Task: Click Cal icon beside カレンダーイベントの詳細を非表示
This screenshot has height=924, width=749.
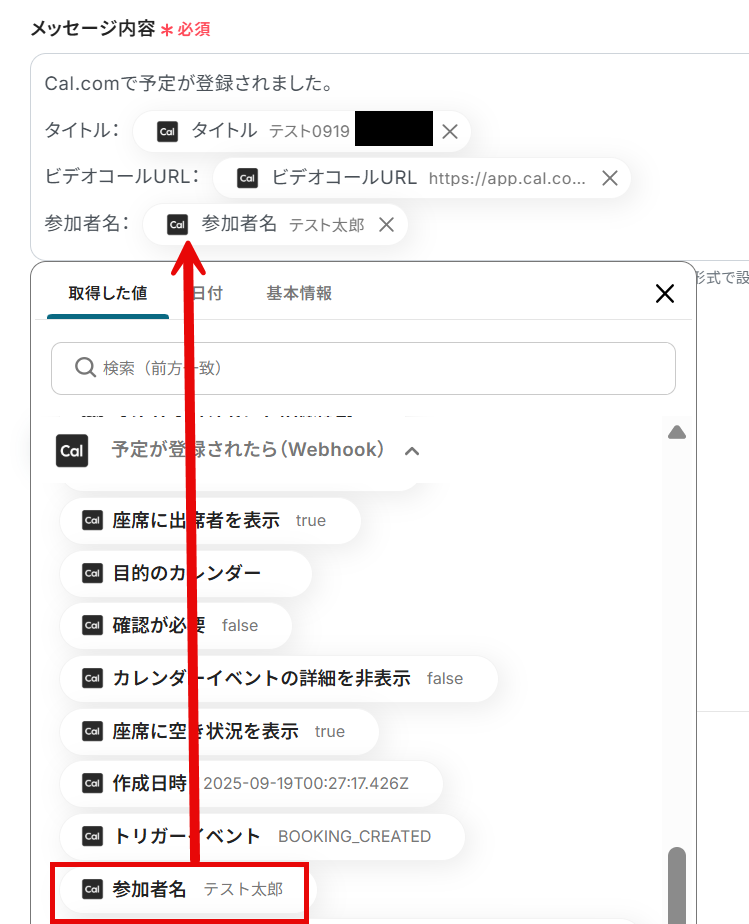Action: (93, 678)
